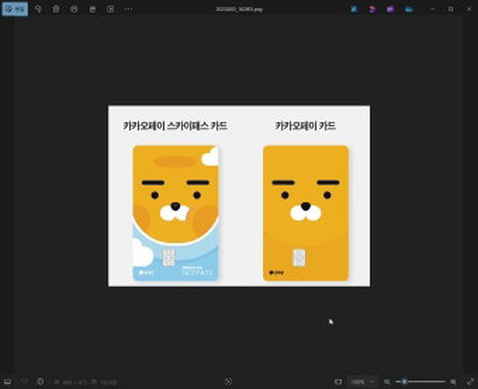Enter full screen with the expand arrows

click(470, 381)
